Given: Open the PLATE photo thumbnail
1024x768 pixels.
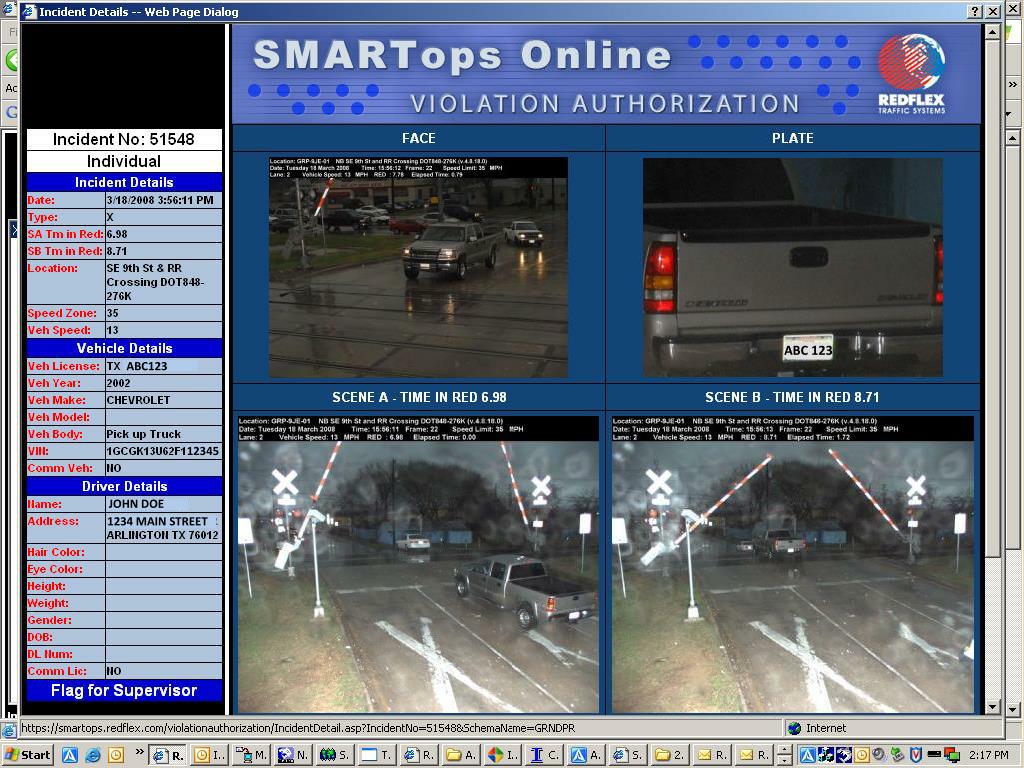Looking at the screenshot, I should coord(792,267).
